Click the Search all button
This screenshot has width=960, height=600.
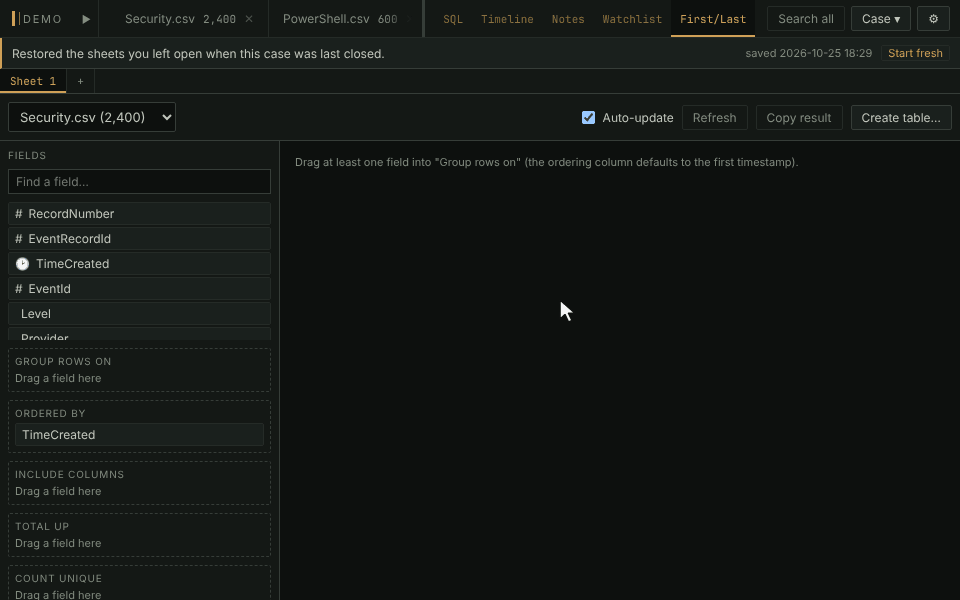coord(806,19)
